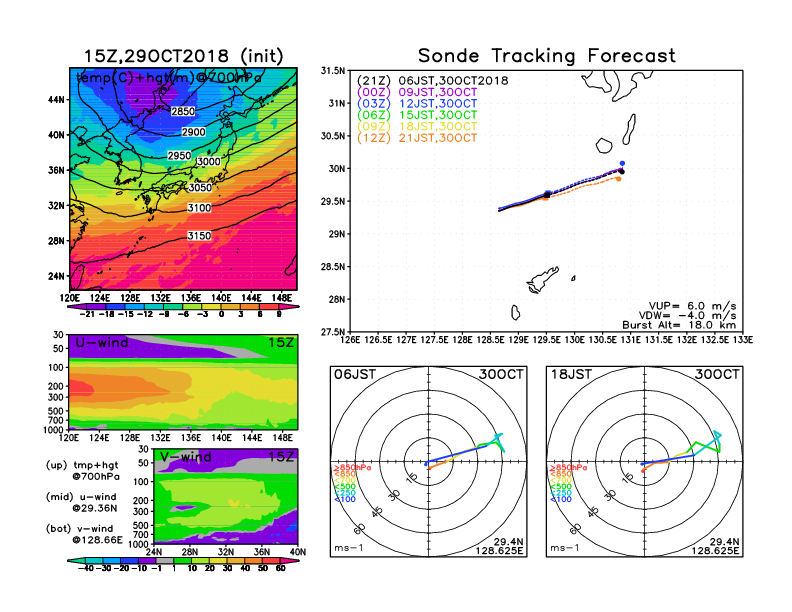Click the 'VDW= -4.0 m/s' value
Viewport: 792px width, 612px height.
[x=687, y=316]
